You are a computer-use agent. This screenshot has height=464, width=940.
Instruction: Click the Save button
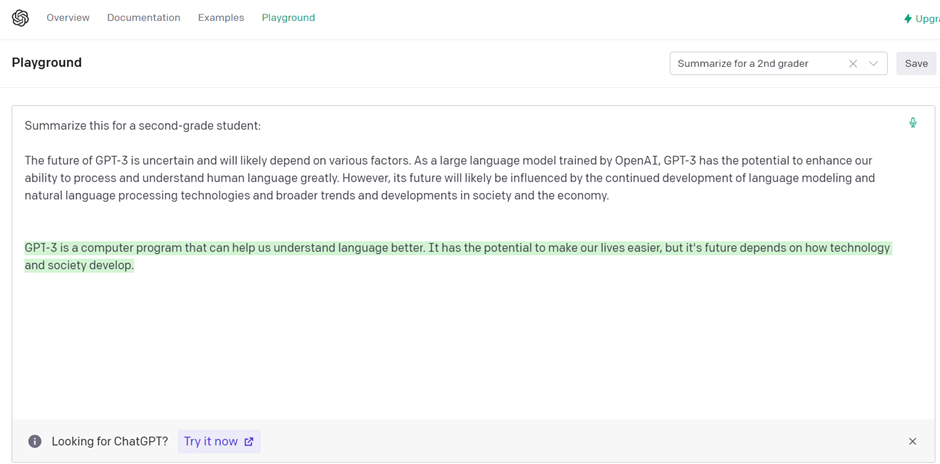click(916, 64)
